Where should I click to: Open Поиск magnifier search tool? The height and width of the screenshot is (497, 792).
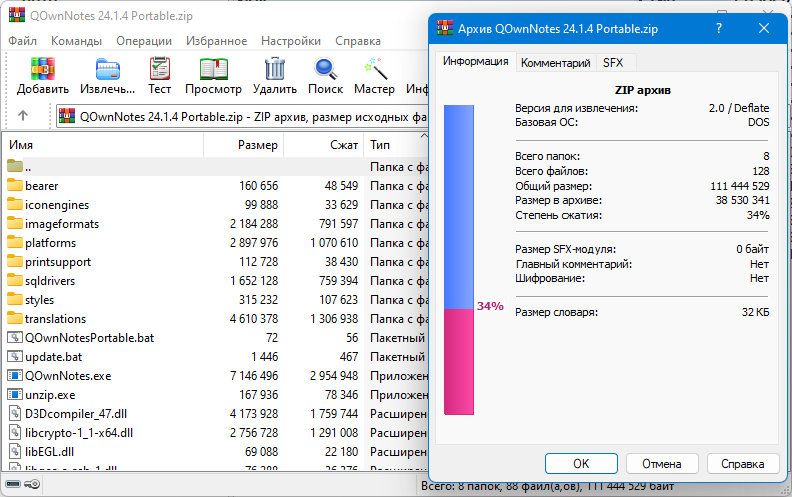[x=326, y=69]
